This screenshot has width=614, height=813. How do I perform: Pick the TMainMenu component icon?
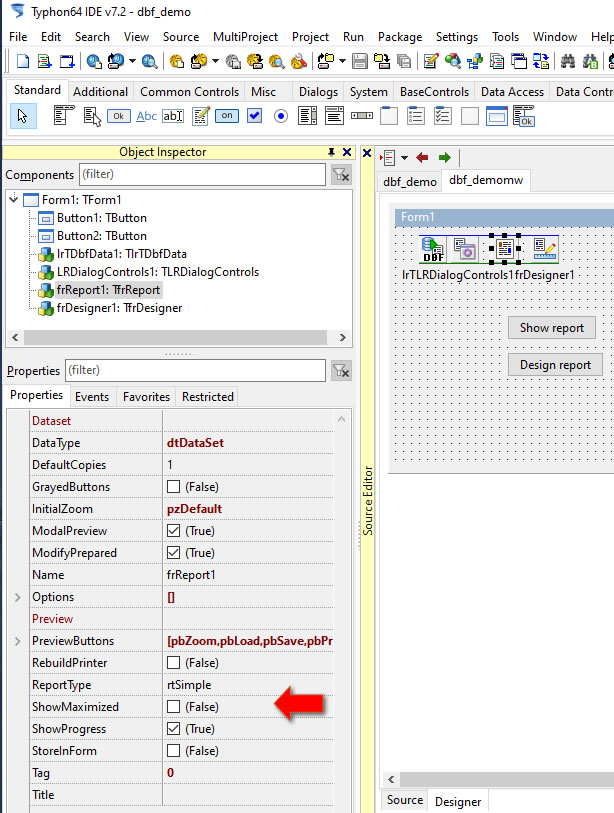pos(64,116)
